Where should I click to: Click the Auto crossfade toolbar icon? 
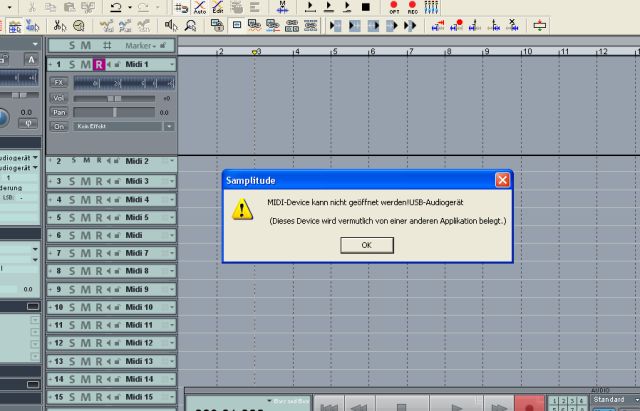(x=200, y=7)
